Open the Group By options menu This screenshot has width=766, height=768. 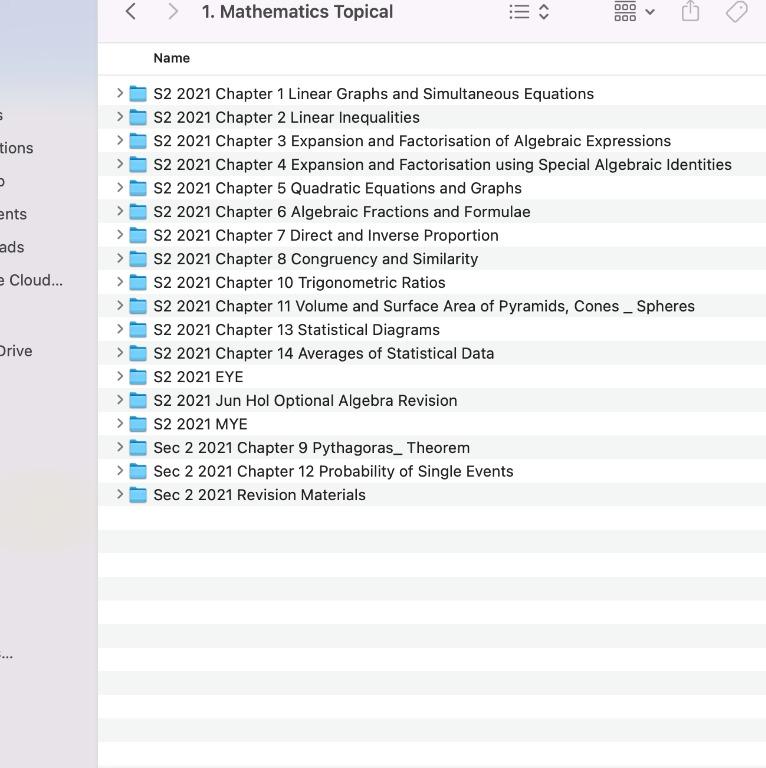pos(634,12)
